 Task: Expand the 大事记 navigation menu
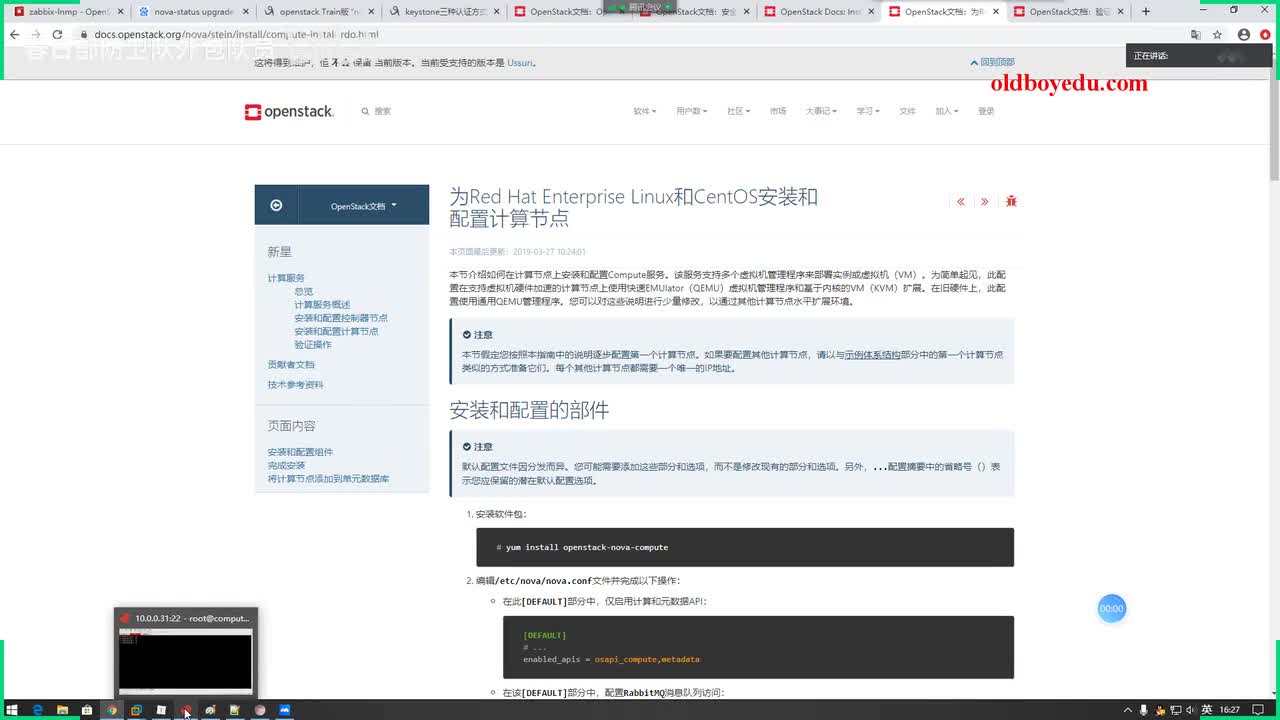click(821, 111)
